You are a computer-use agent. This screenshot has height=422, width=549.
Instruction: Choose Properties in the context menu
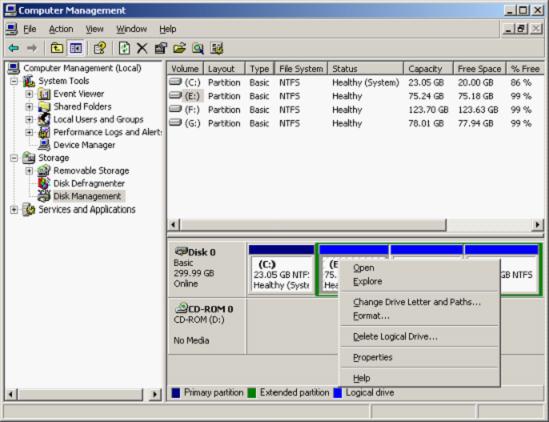pos(419,357)
